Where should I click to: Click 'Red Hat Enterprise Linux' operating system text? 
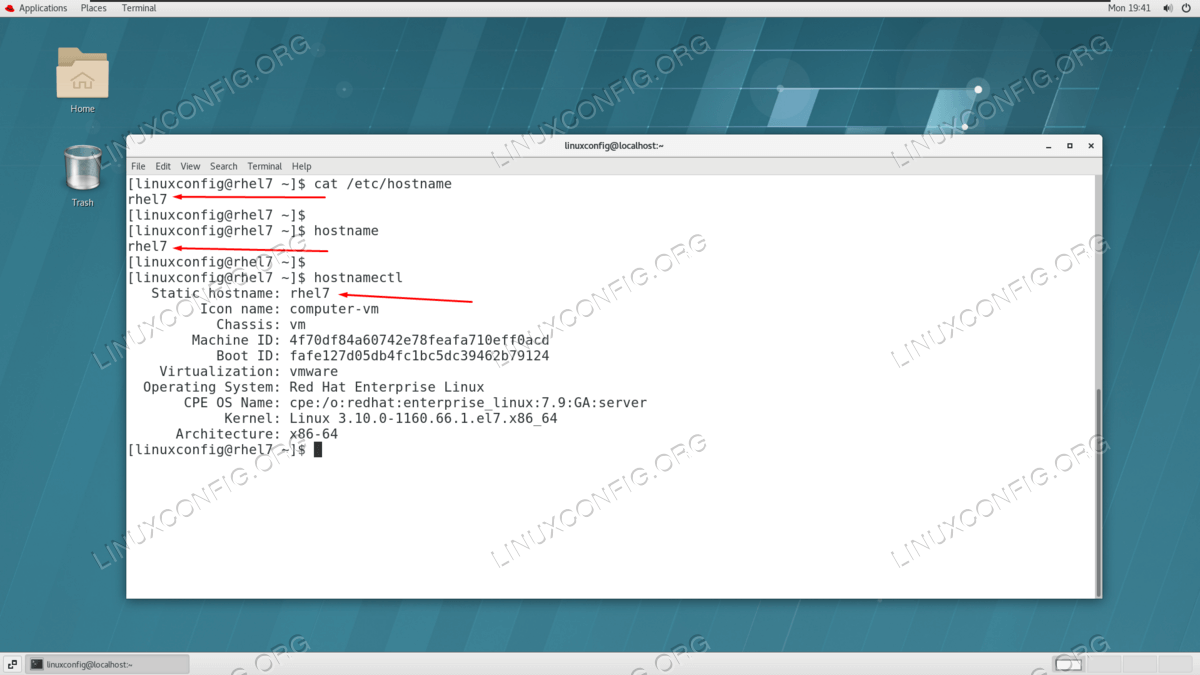point(387,387)
